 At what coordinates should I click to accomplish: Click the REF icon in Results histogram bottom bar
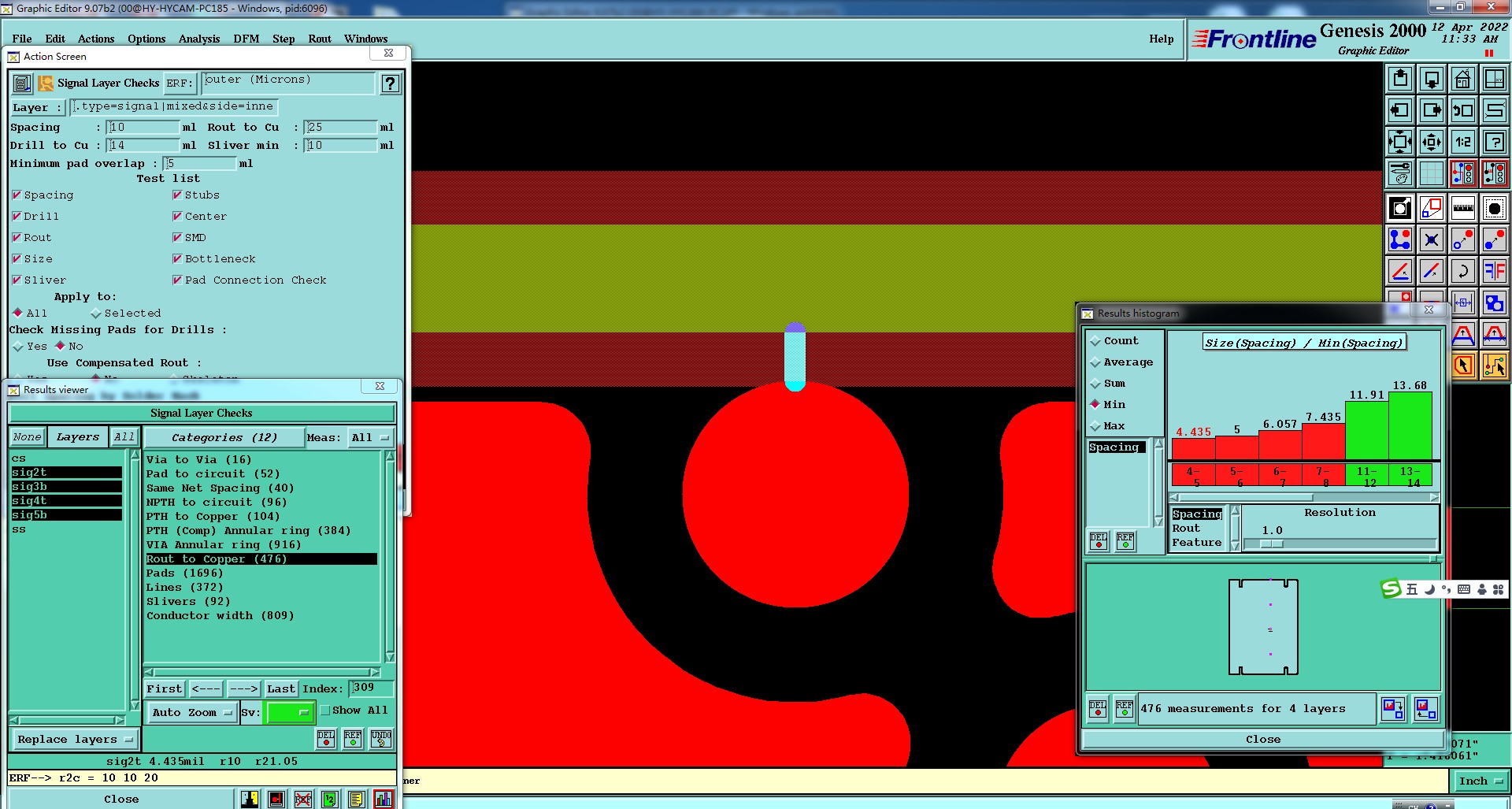pos(1125,708)
